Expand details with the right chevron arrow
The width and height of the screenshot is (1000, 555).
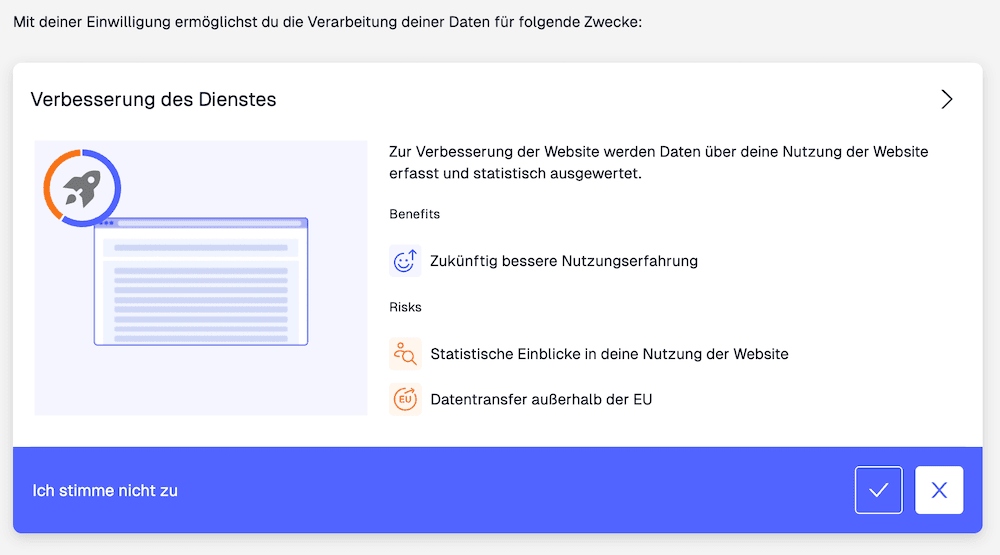(946, 99)
